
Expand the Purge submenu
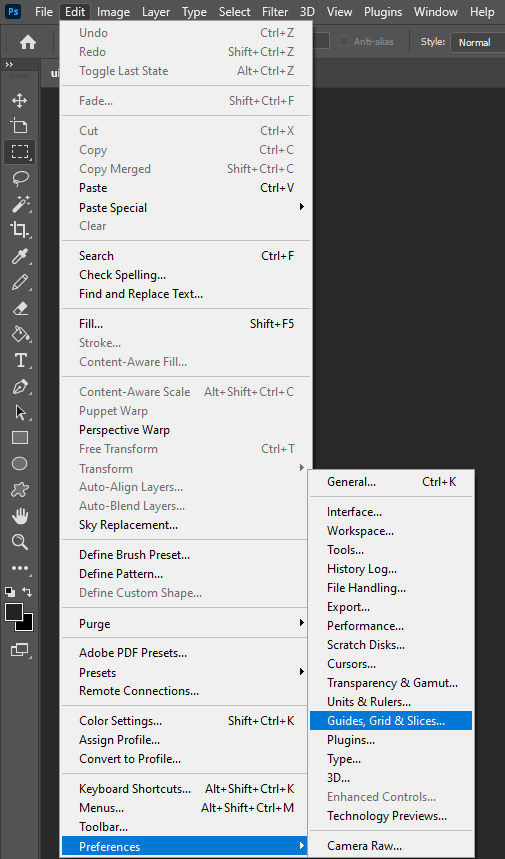tap(186, 624)
